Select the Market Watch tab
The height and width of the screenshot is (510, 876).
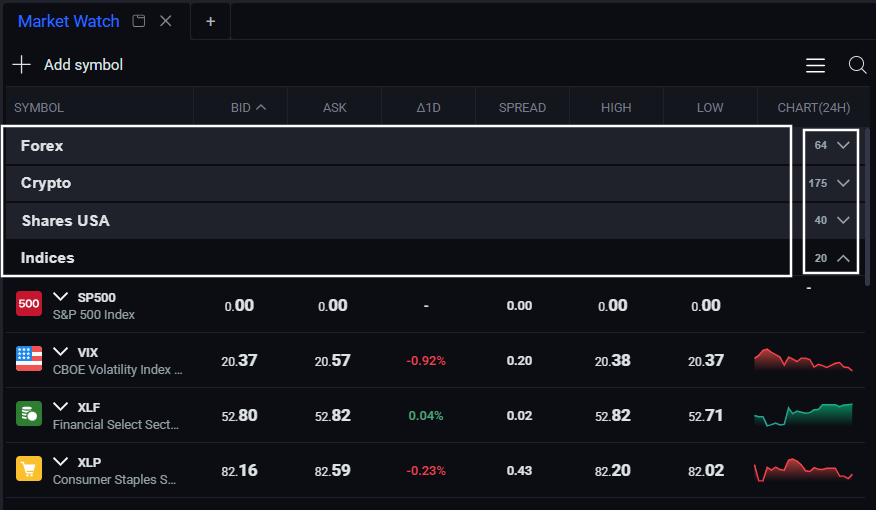click(x=69, y=21)
